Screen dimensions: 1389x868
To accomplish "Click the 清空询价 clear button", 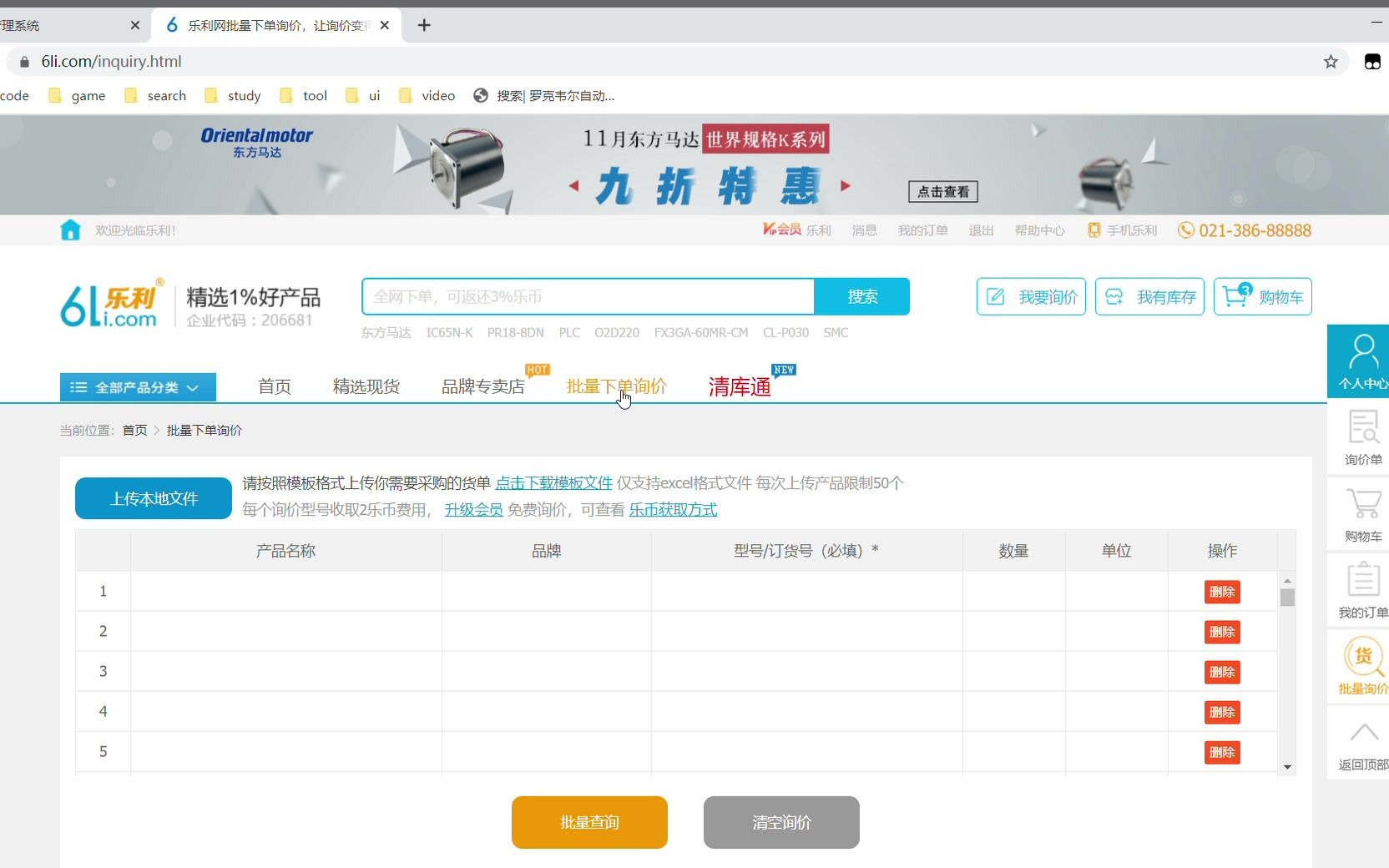I will (x=781, y=822).
